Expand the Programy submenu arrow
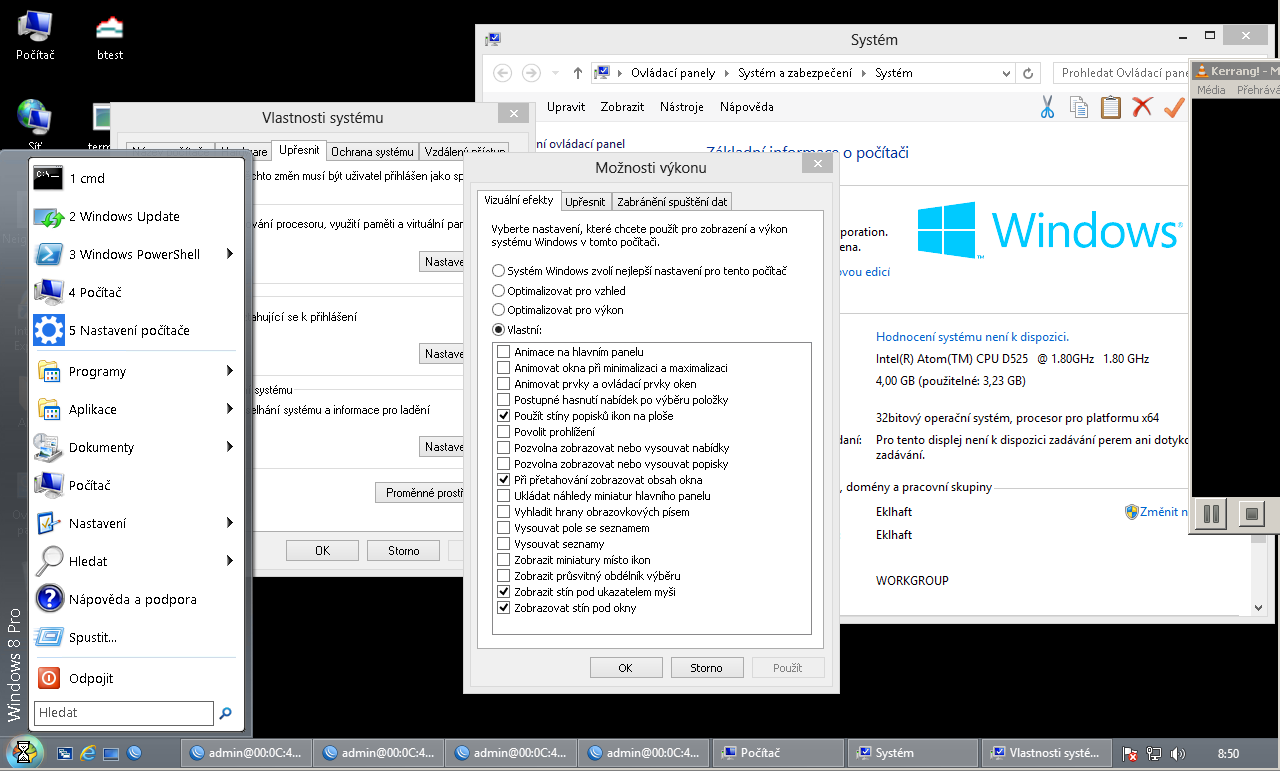The image size is (1280, 771). 230,371
